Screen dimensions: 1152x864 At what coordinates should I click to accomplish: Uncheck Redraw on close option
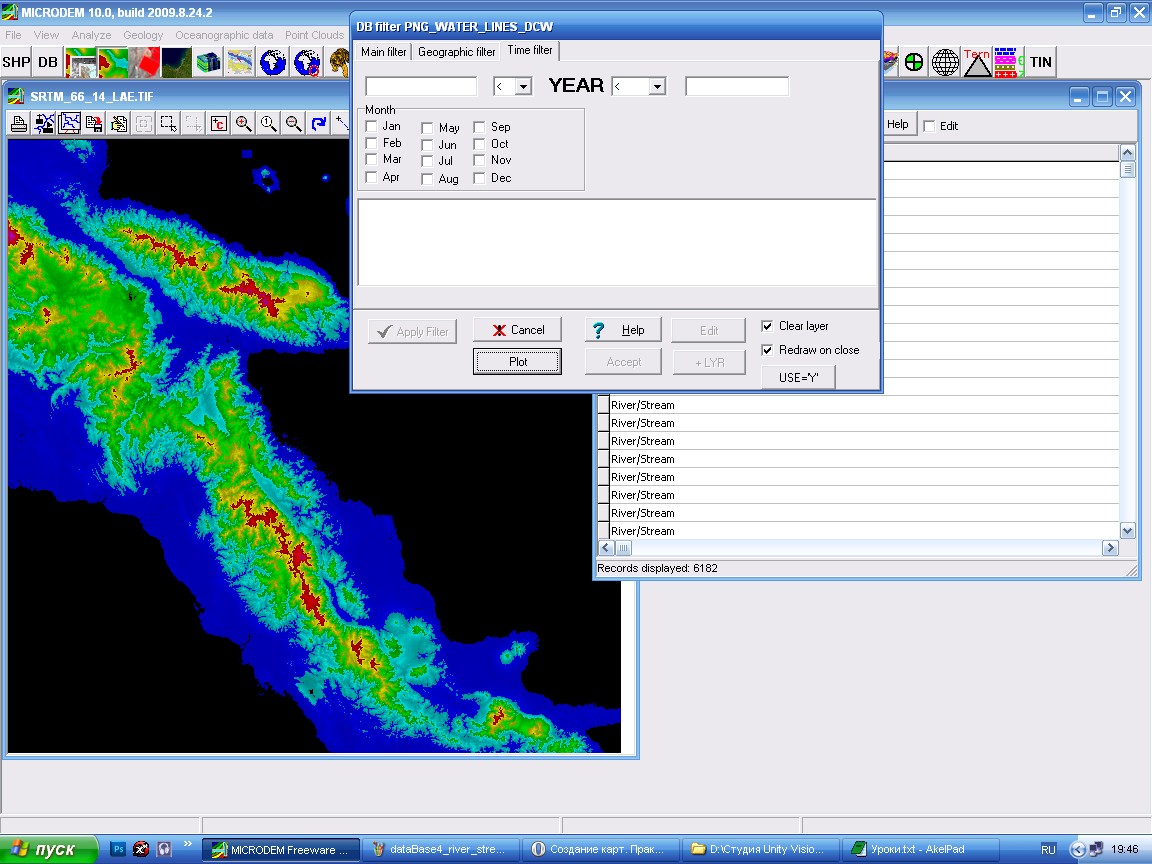coord(767,350)
